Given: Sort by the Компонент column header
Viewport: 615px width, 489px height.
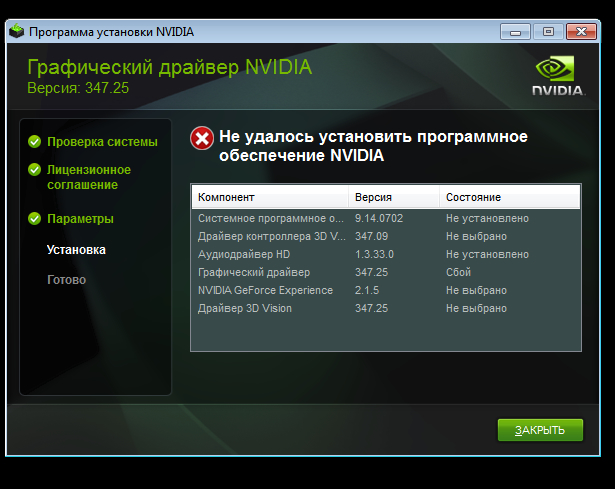Looking at the screenshot, I should [x=270, y=197].
